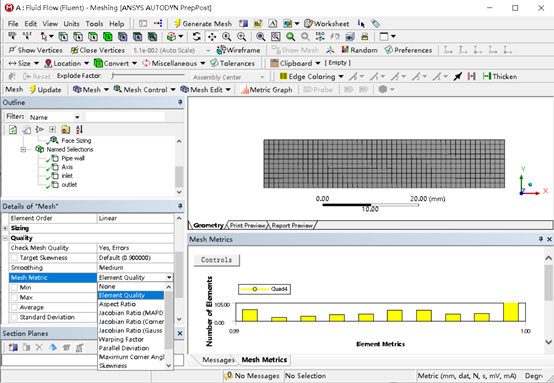Open the Mesh Control dropdown
Screen dimensions: 554x383
(145, 90)
